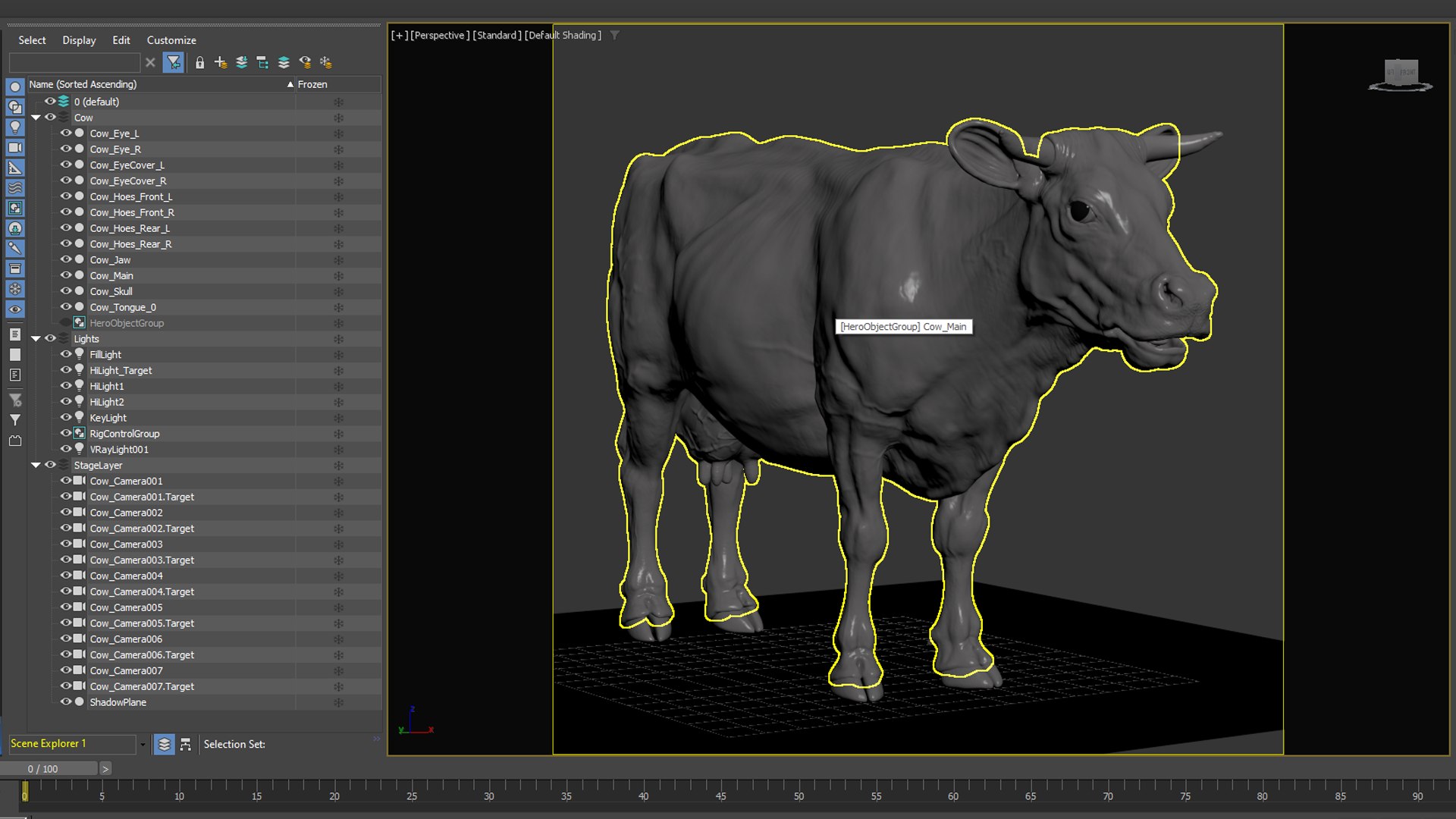Click the [+] viewport label

399,35
